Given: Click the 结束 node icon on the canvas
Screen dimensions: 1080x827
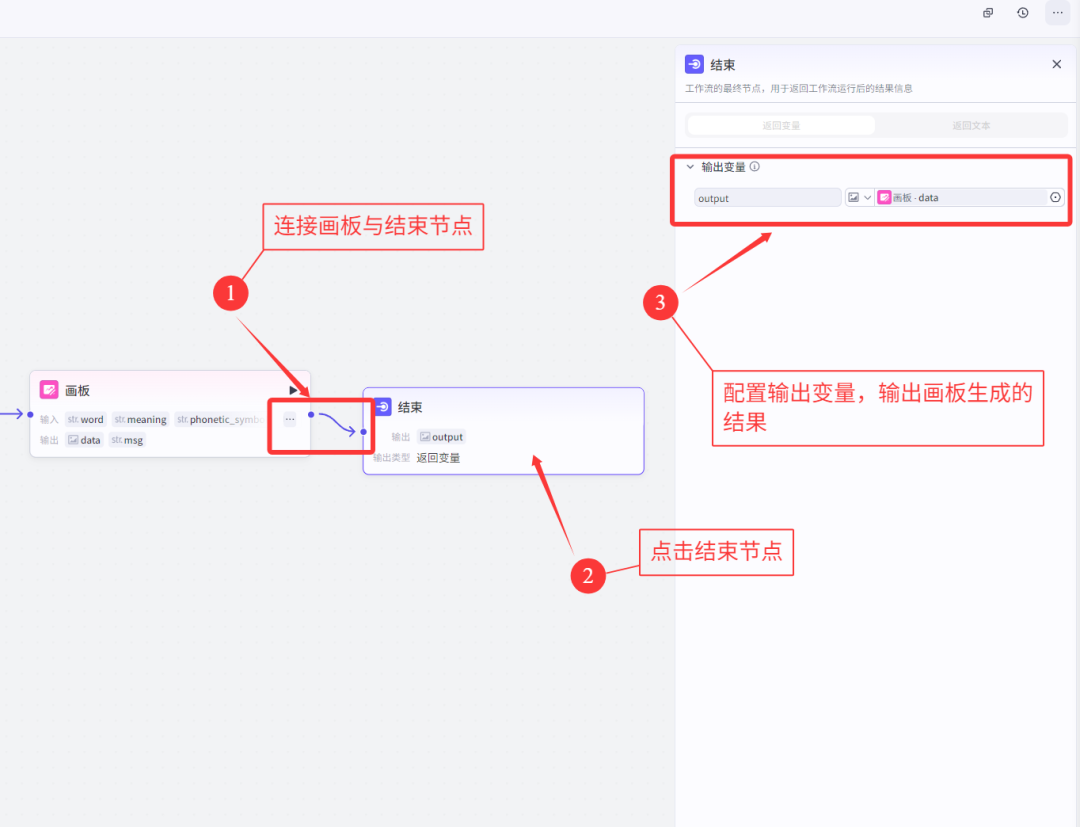Looking at the screenshot, I should pos(384,405).
